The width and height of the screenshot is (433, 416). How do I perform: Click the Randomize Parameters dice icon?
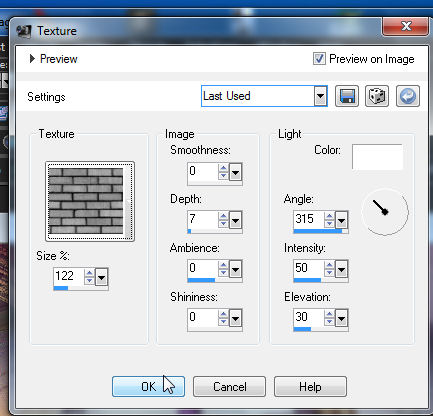(x=377, y=96)
